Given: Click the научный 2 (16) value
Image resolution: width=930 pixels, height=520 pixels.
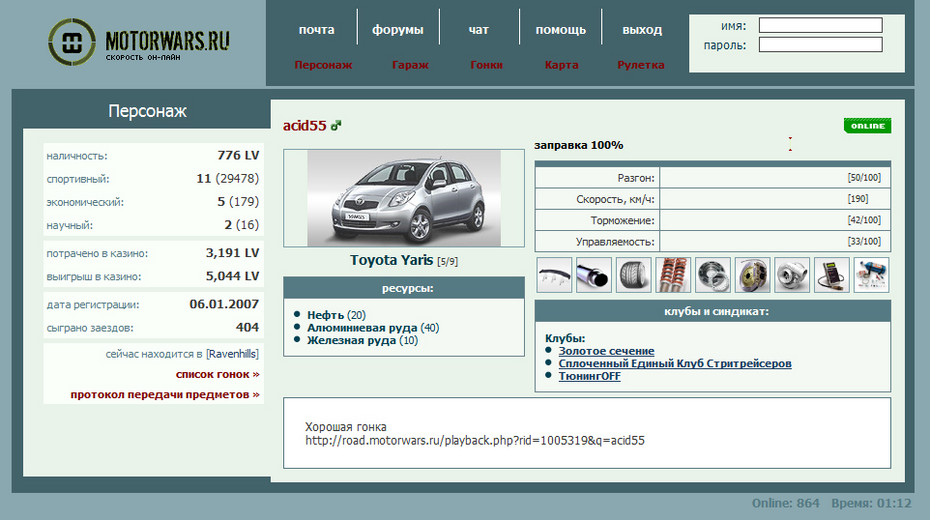Looking at the screenshot, I should pos(241,225).
